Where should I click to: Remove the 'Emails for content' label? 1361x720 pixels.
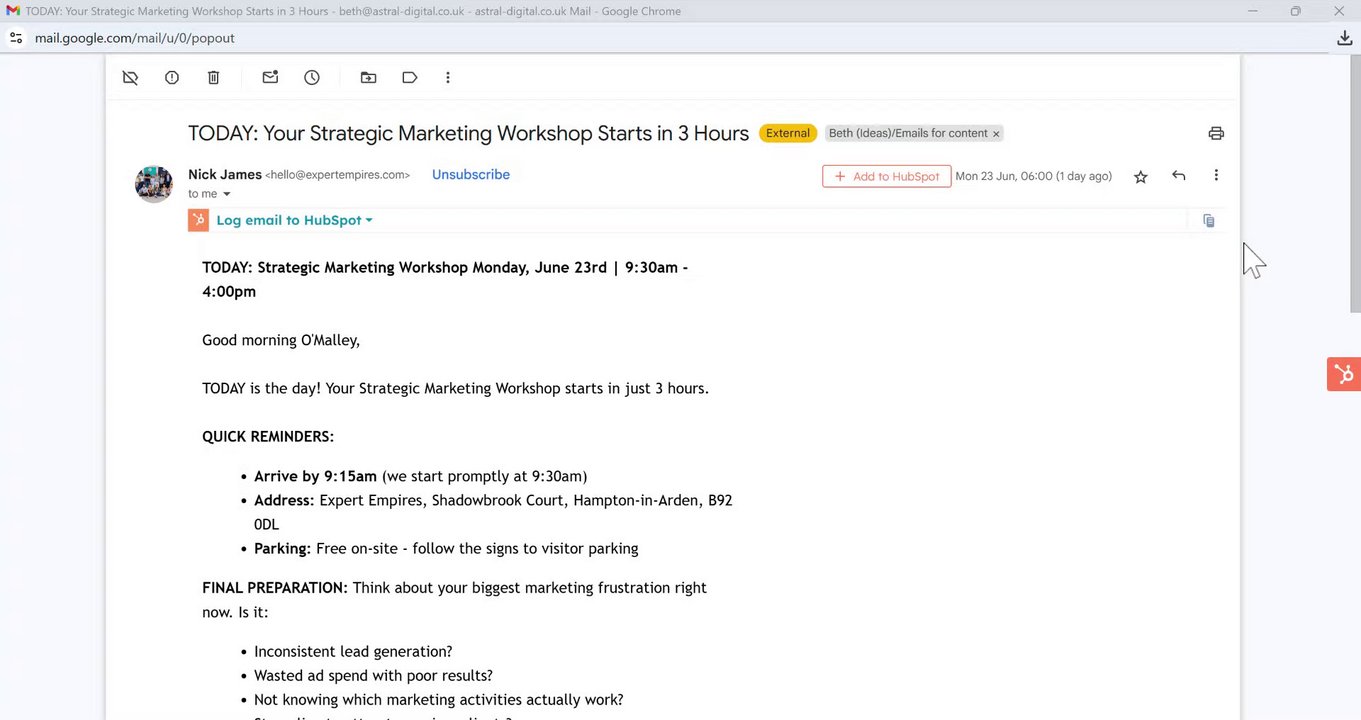coord(996,133)
